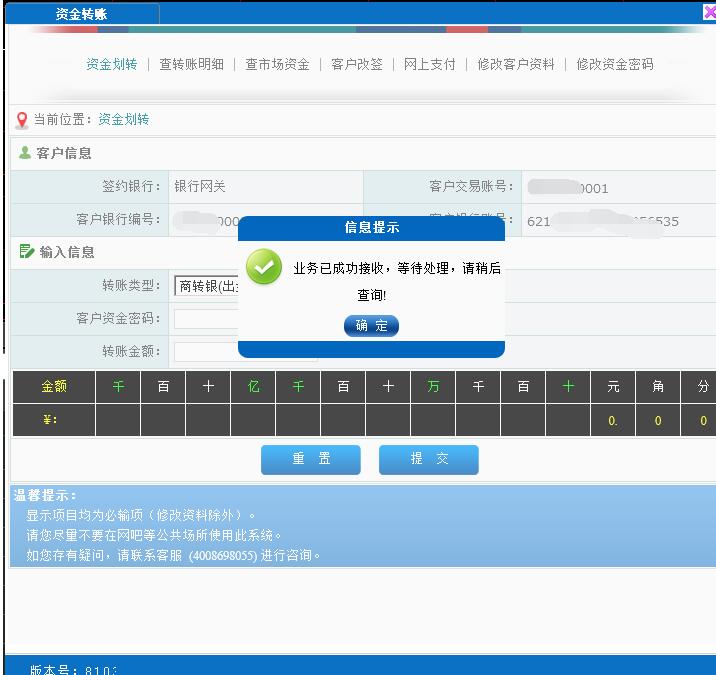Click the red location pin icon
Image resolution: width=716 pixels, height=675 pixels.
coord(21,120)
